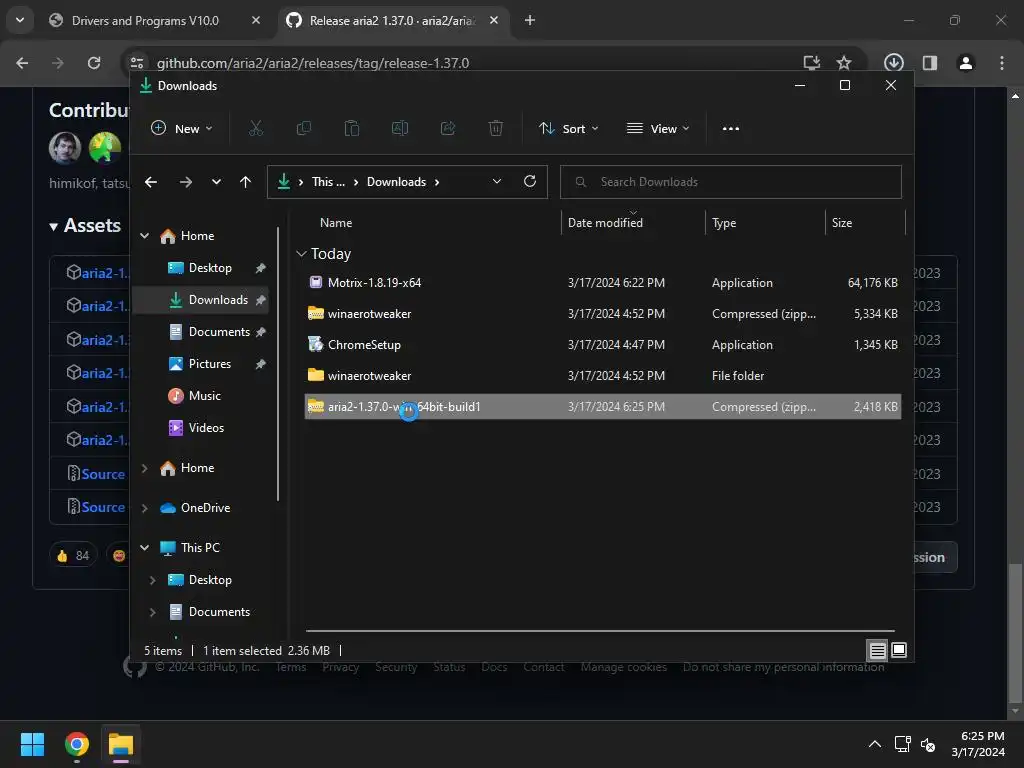Viewport: 1024px width, 768px height.
Task: Click the Copy icon in the Explorer toolbar
Action: [304, 129]
